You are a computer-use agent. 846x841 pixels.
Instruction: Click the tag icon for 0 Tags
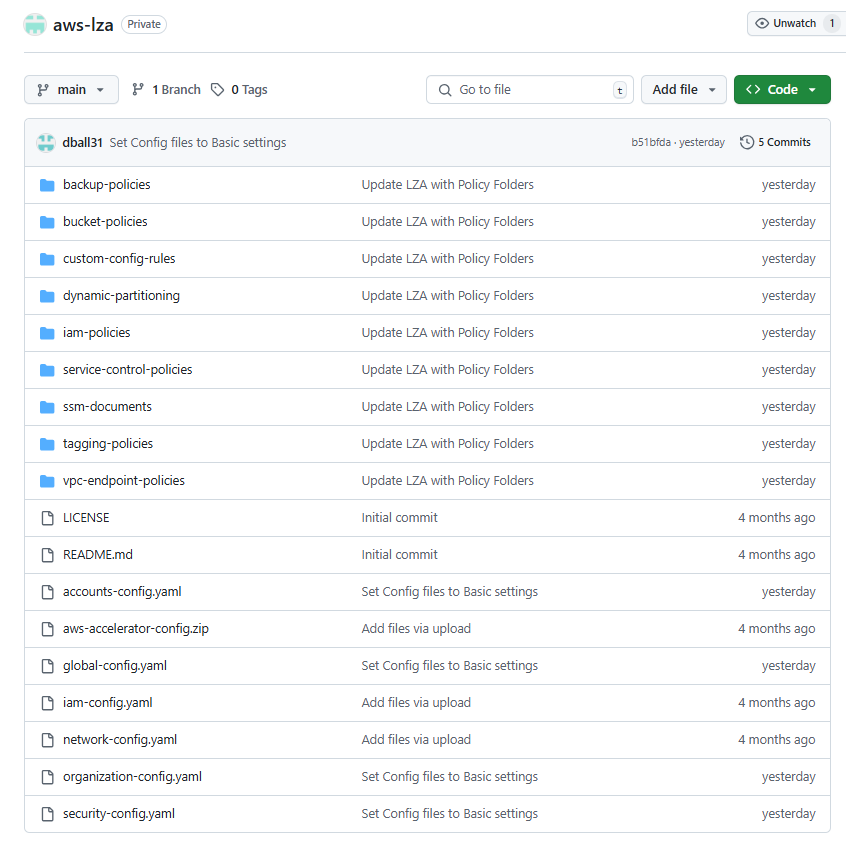[x=218, y=90]
